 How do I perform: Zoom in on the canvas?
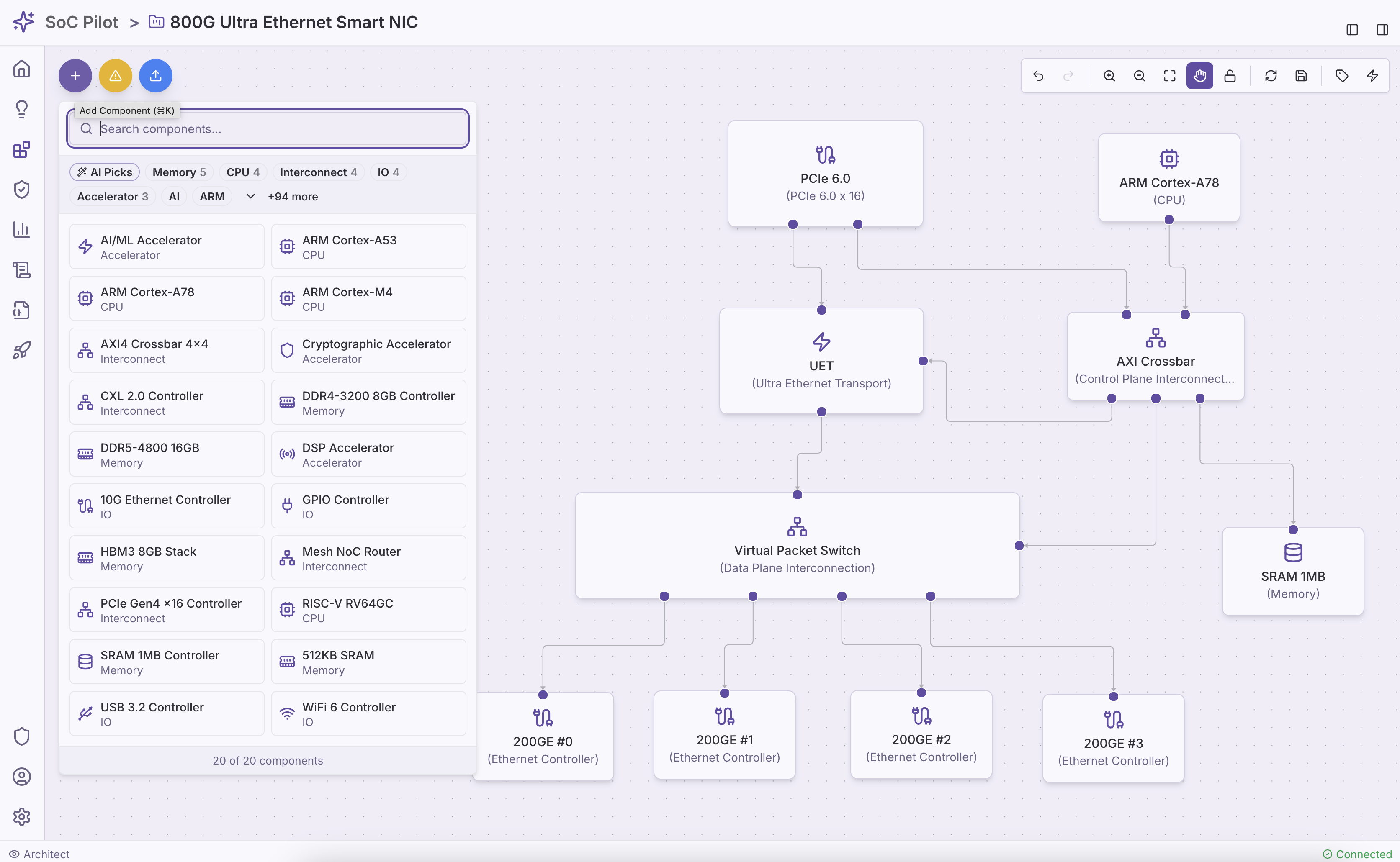point(1109,76)
